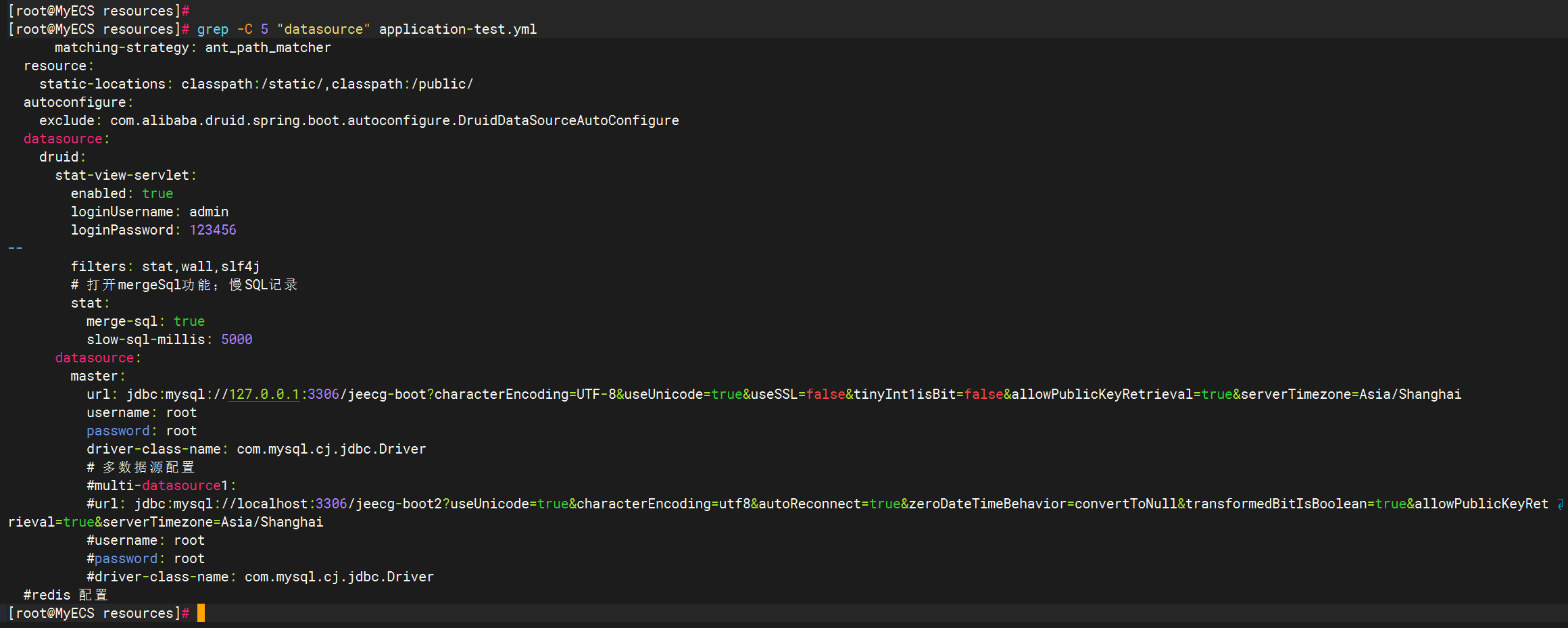Click the resource: key
Image resolution: width=1568 pixels, height=628 pixels.
tap(59, 66)
